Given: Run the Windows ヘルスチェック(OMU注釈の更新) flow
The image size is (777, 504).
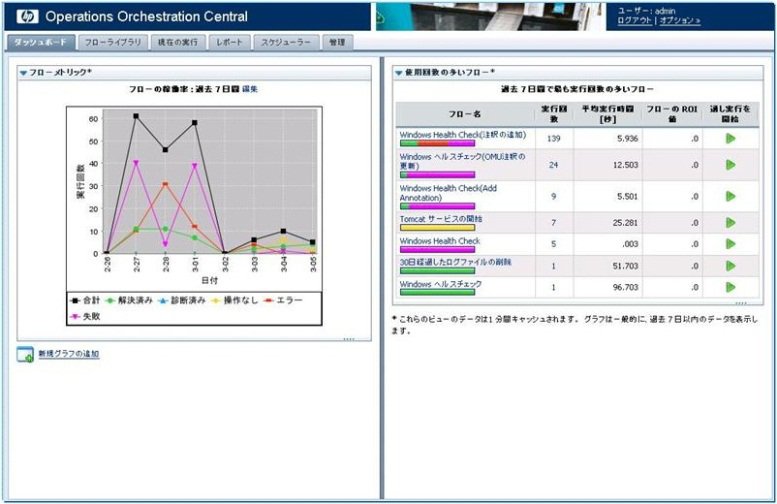Looking at the screenshot, I should [730, 165].
